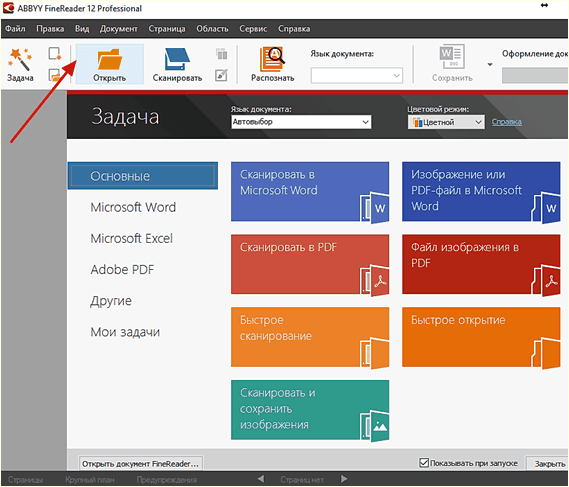
Task: Open the Справка menu in the menu bar
Action: tap(294, 29)
